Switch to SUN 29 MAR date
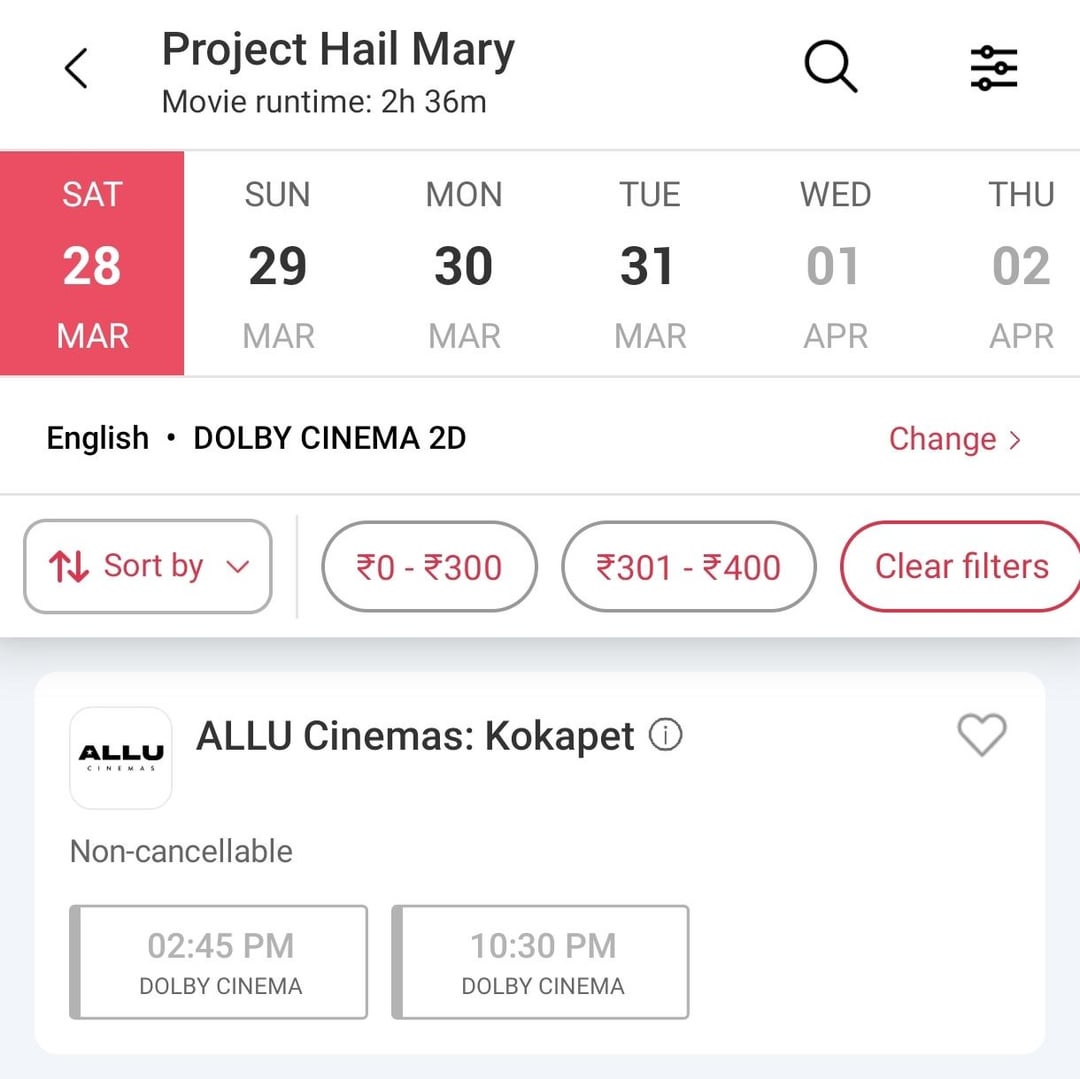Viewport: 1080px width, 1079px height. tap(278, 264)
